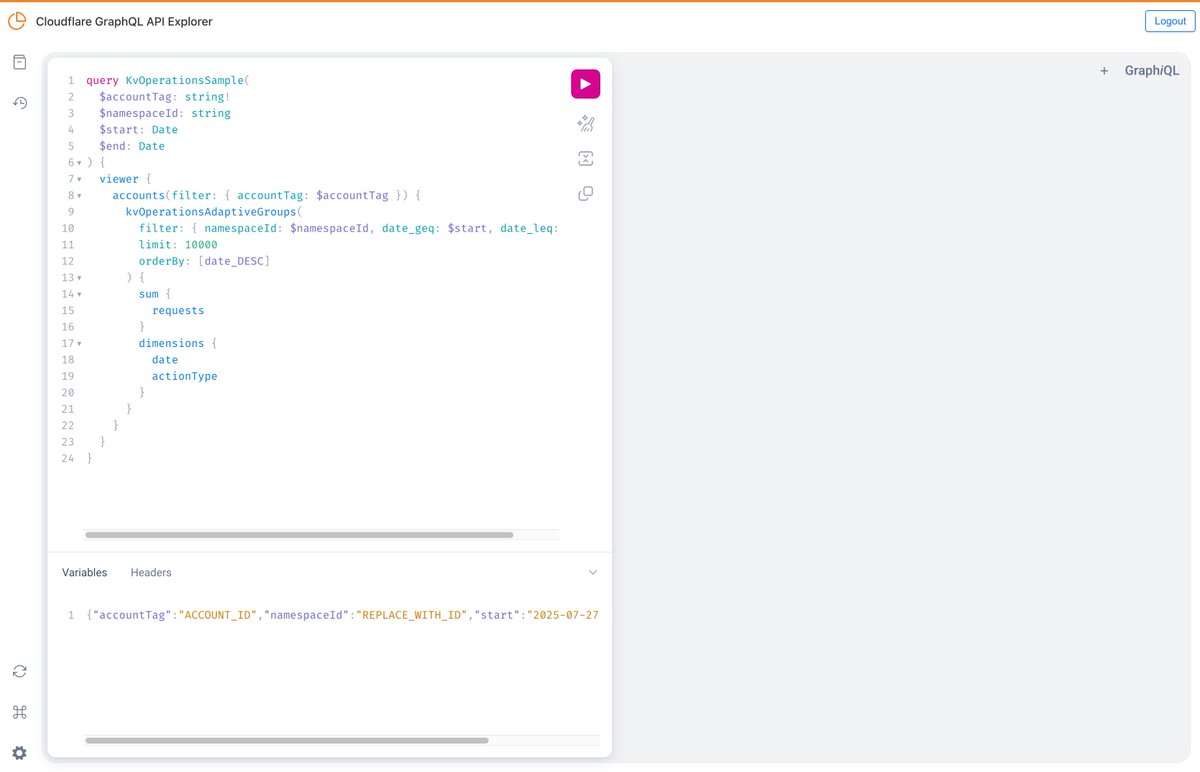Open the documentation explorer icon
Screen dimensions: 1200x772
coord(20,62)
